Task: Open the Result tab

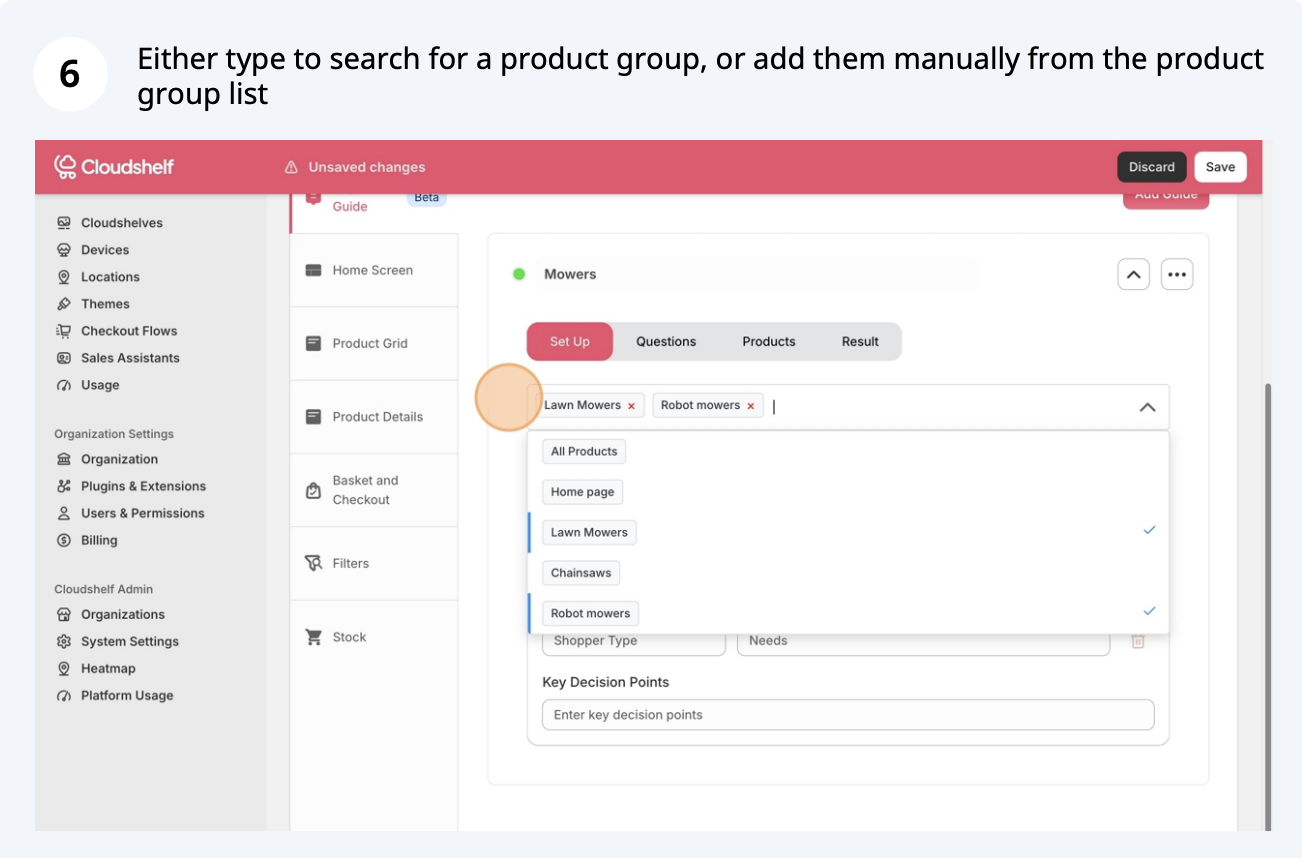Action: click(860, 341)
